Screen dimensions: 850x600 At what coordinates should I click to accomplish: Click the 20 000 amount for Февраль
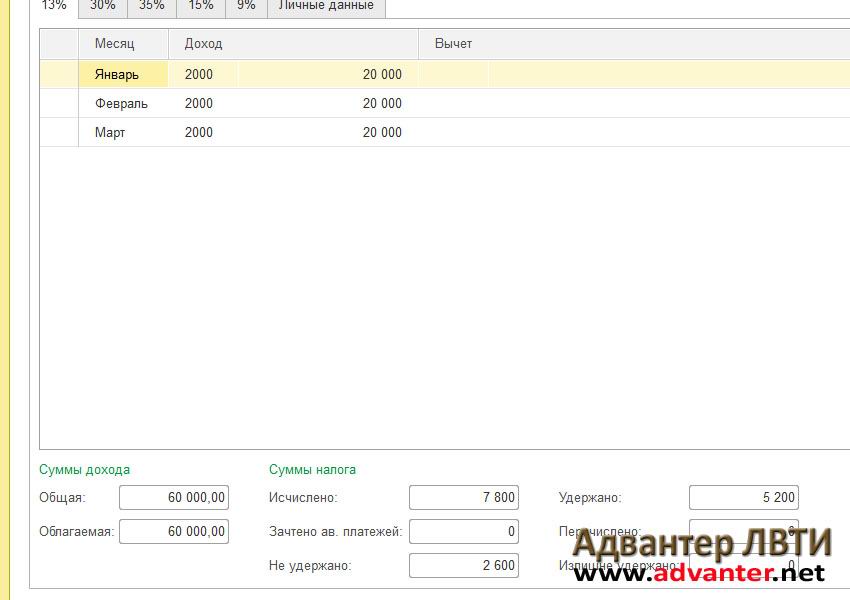(328, 104)
